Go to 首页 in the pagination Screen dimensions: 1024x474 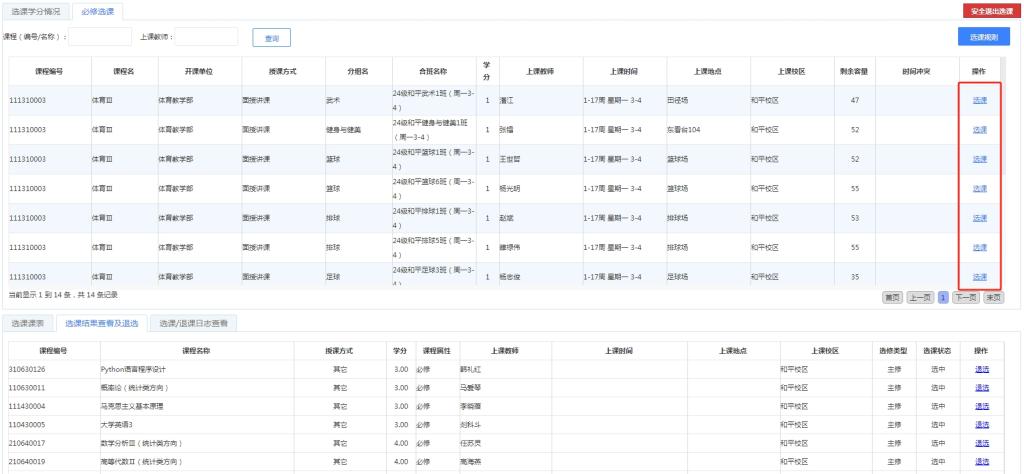(890, 298)
